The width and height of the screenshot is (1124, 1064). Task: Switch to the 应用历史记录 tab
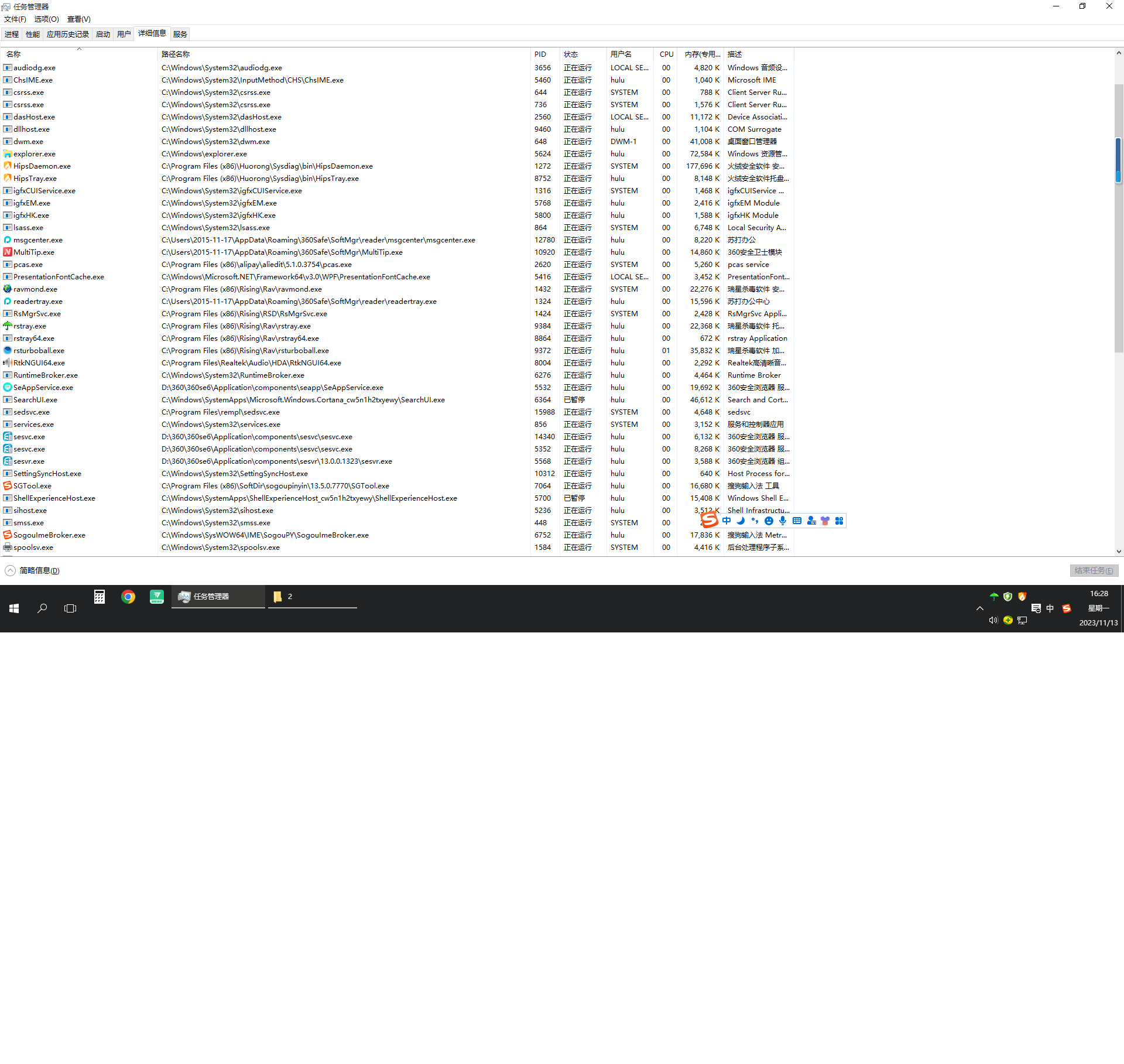(x=68, y=35)
